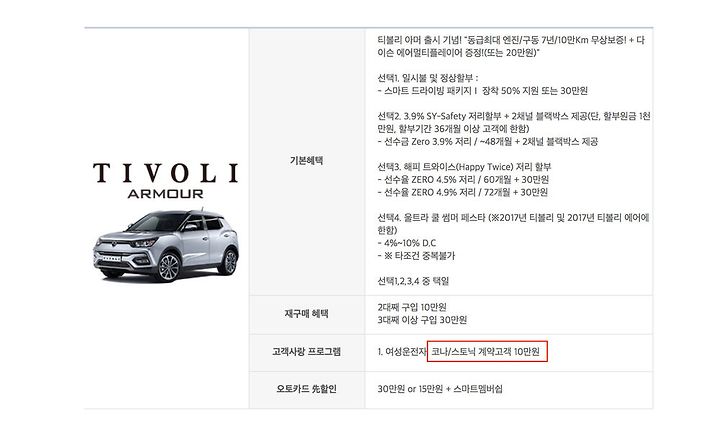Click the 오토카드 先할인 row label
The image size is (720, 433).
[306, 389]
